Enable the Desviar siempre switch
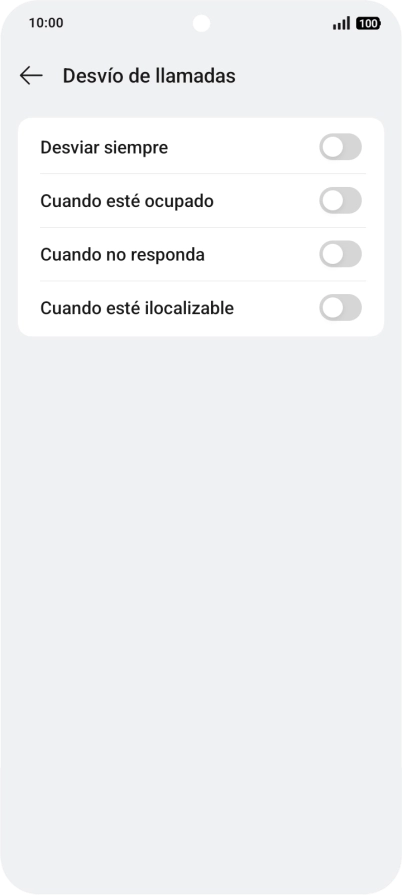Viewport: 402px width, 895px height. click(x=340, y=147)
